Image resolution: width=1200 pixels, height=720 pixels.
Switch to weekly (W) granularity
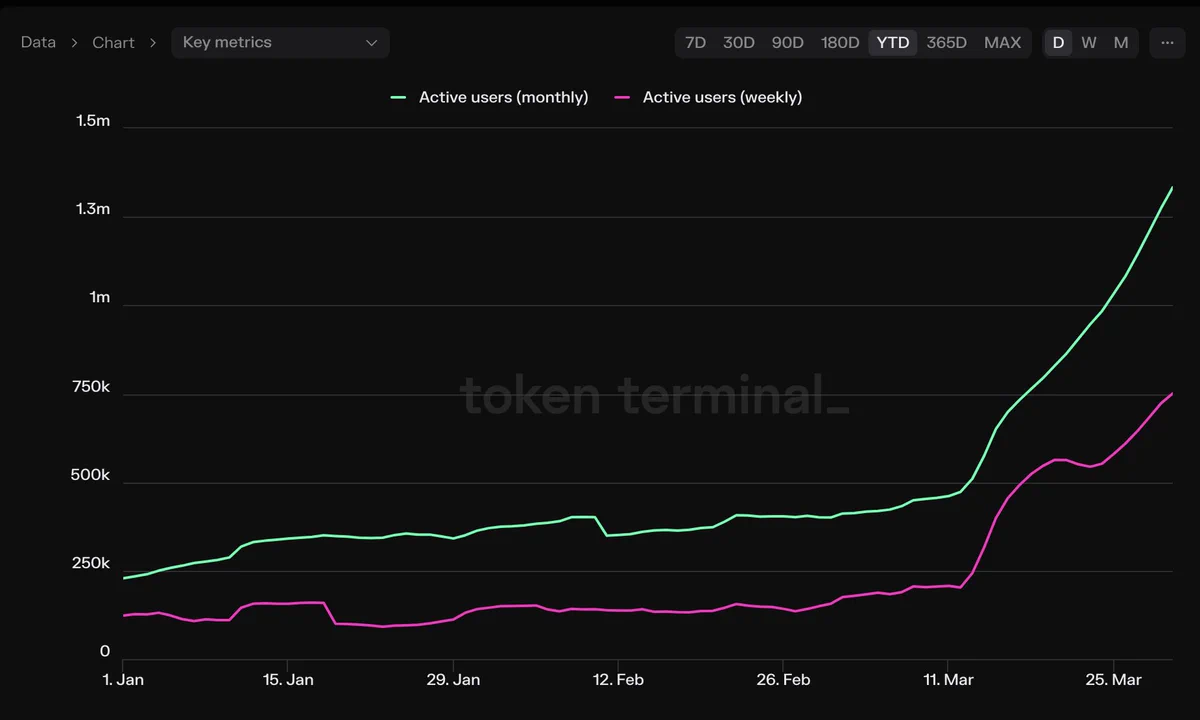coord(1089,43)
